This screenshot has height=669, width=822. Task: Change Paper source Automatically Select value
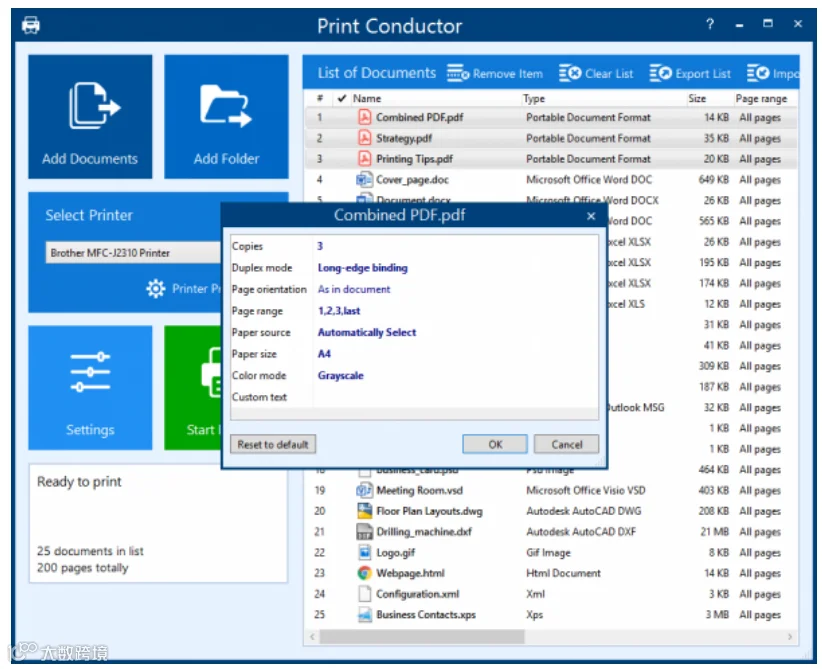pyautogui.click(x=366, y=332)
